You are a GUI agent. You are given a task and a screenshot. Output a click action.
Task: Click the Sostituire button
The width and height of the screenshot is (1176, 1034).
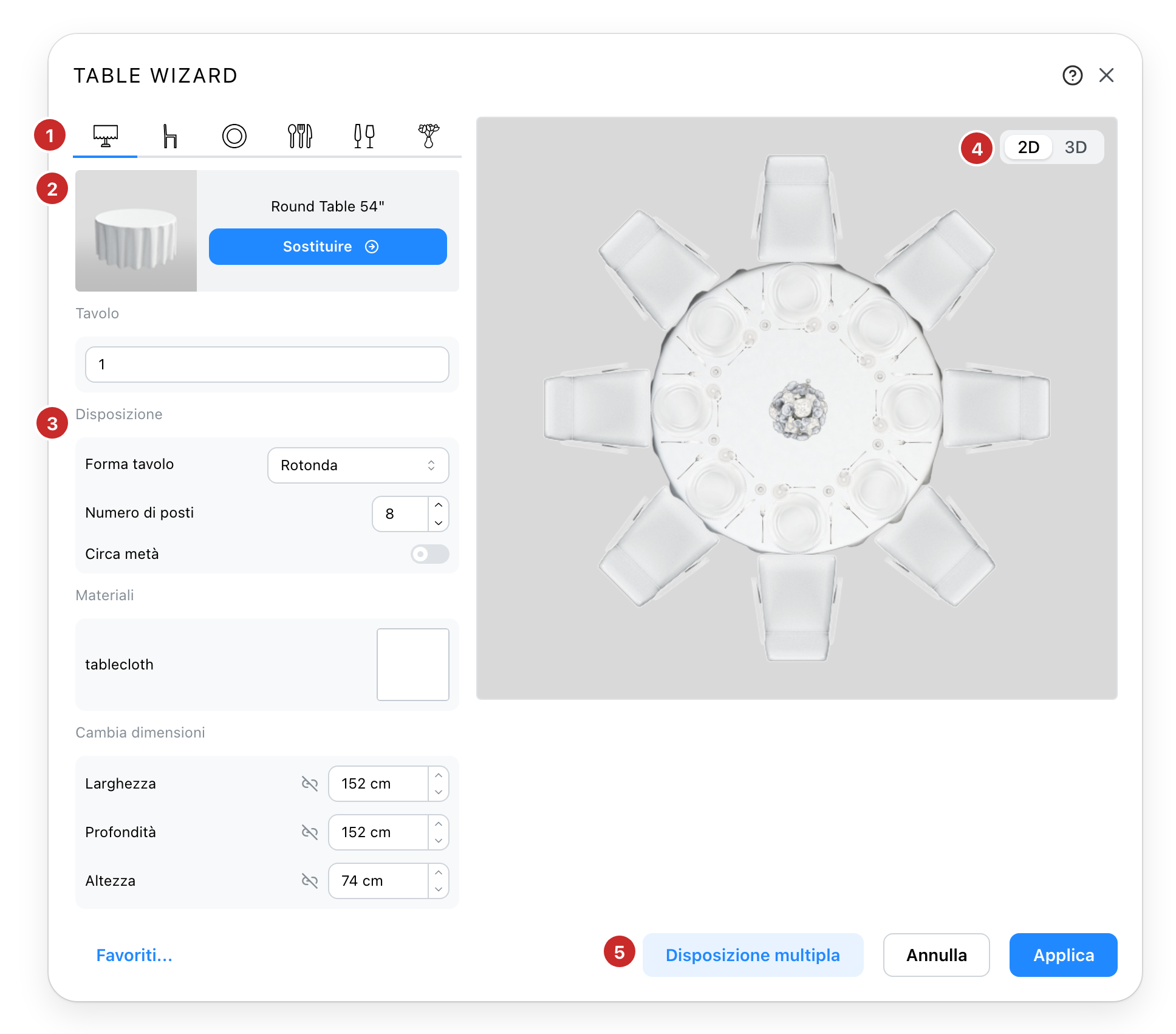328,247
